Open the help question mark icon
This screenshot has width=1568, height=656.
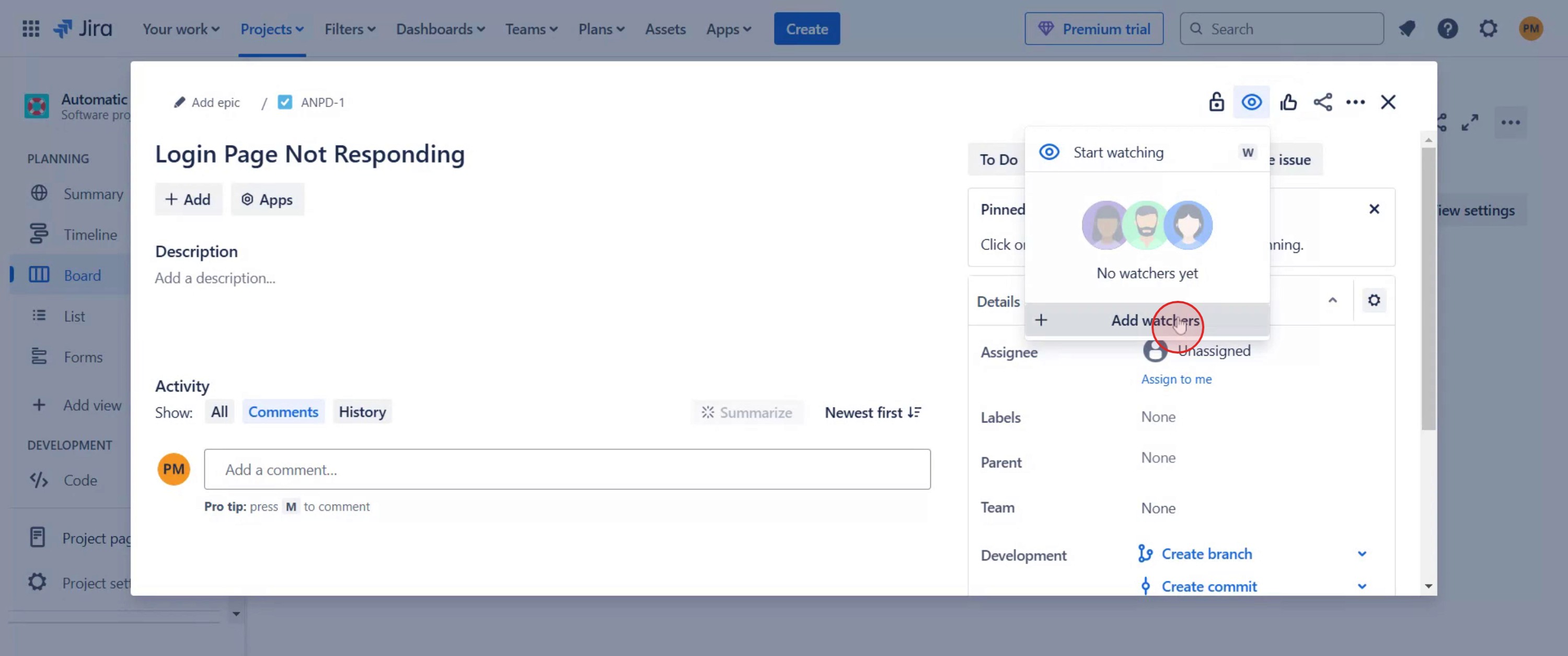[1447, 29]
